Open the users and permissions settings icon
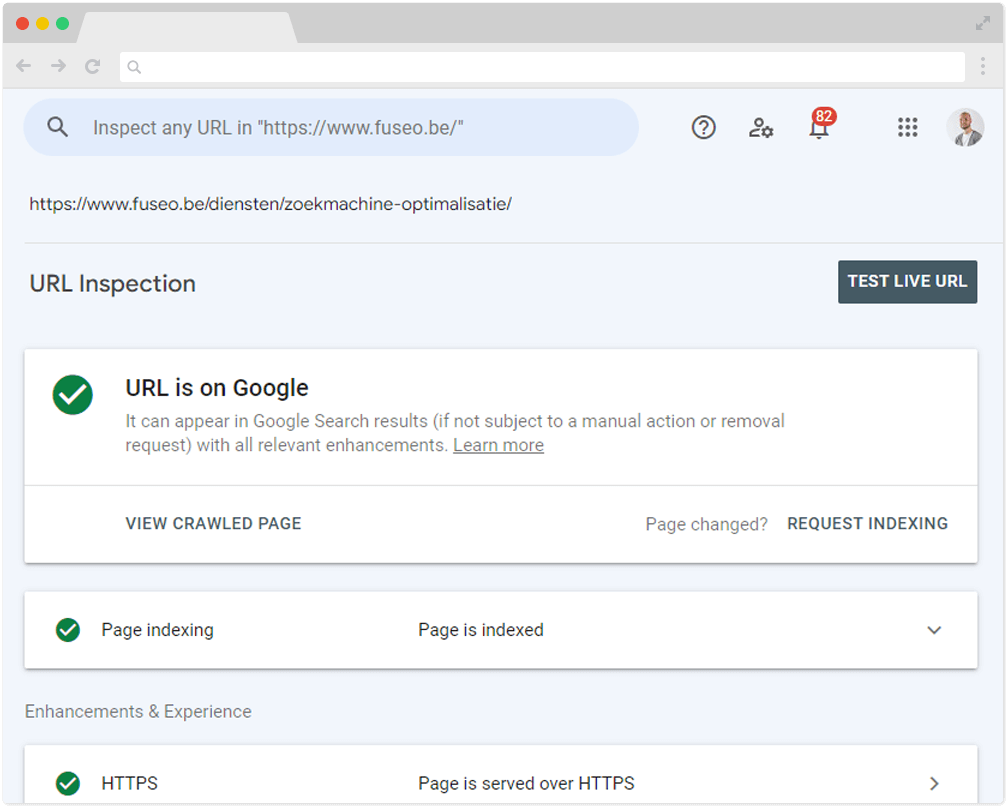 [x=760, y=127]
